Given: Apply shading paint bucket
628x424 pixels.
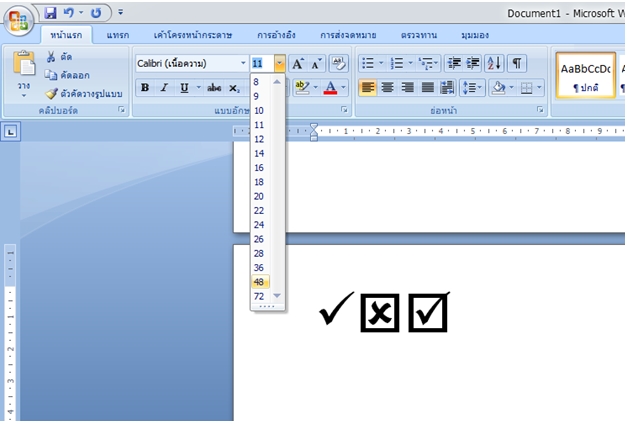Looking at the screenshot, I should 499,88.
